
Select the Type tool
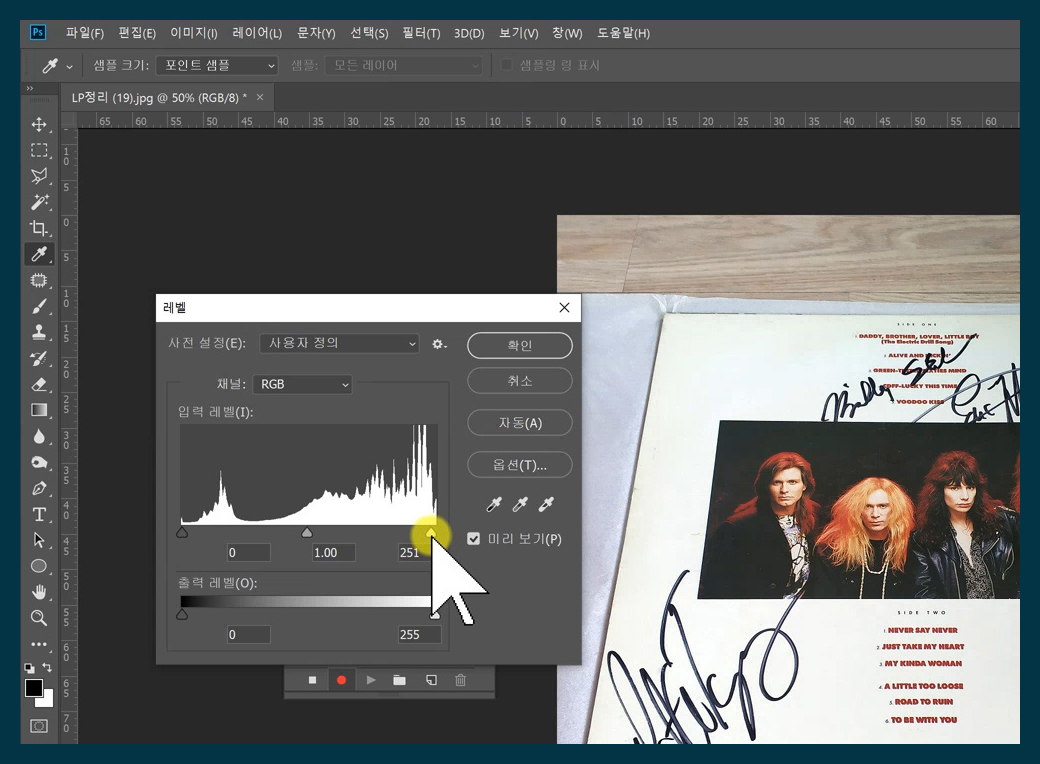(x=39, y=515)
